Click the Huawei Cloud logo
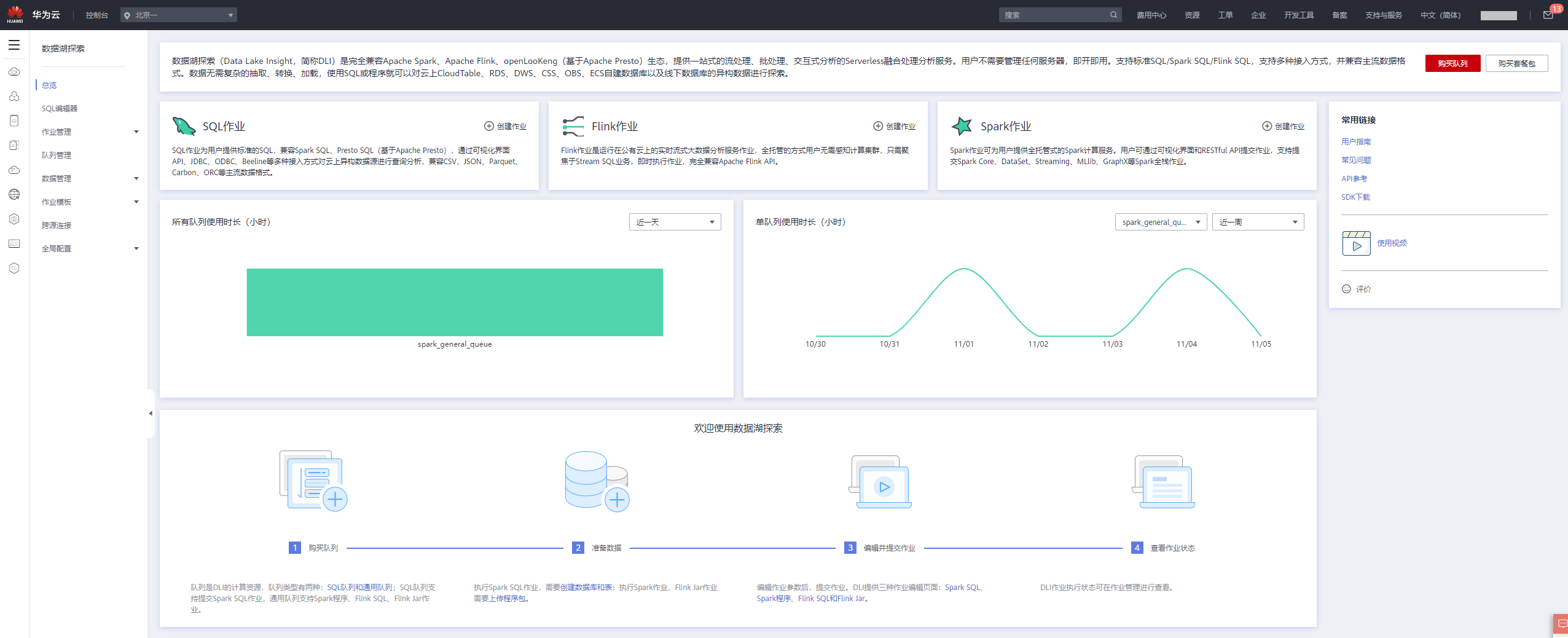Viewport: 1568px width, 638px height. 15,15
